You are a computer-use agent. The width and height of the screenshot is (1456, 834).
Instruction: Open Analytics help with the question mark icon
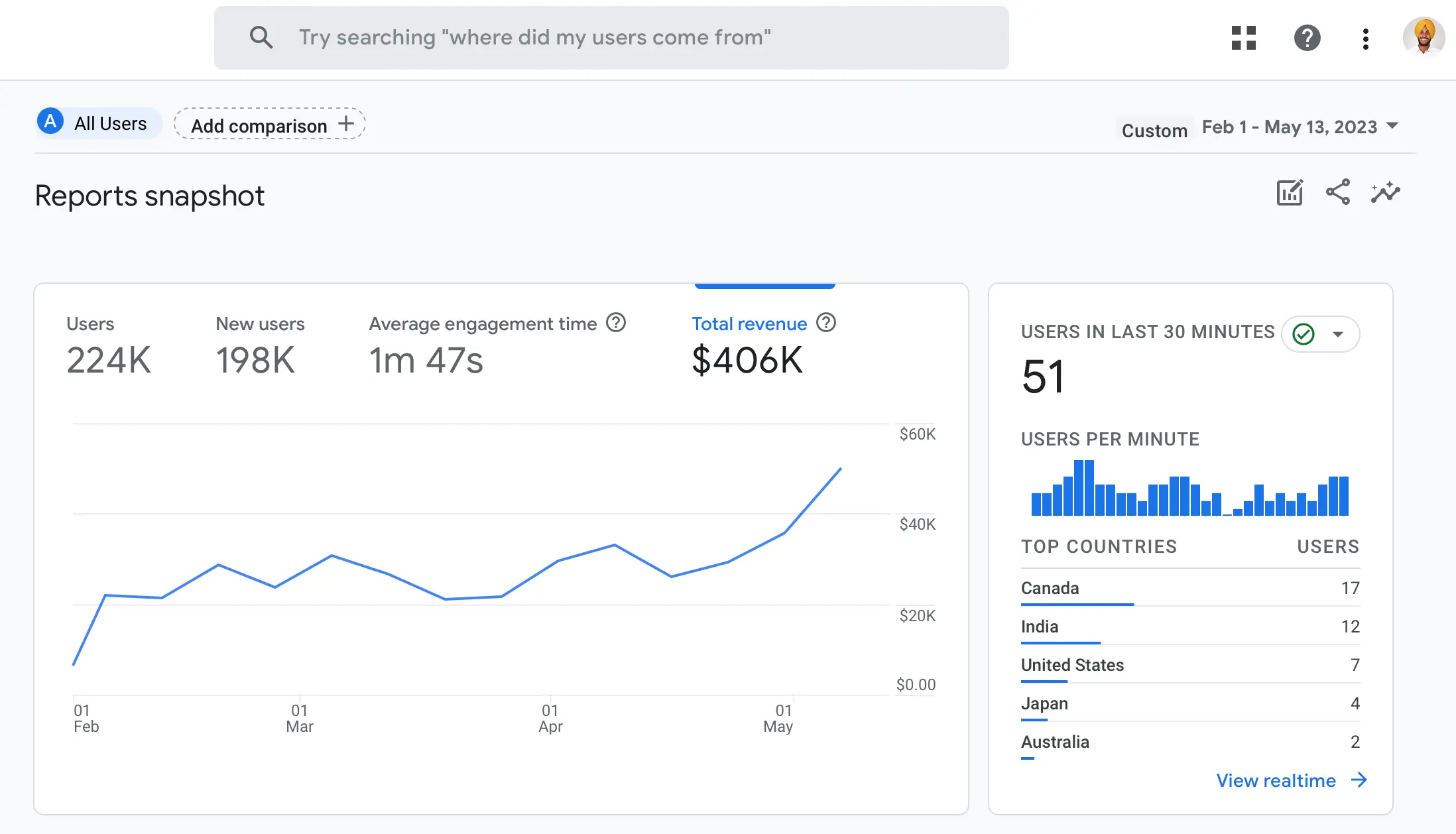click(1307, 38)
